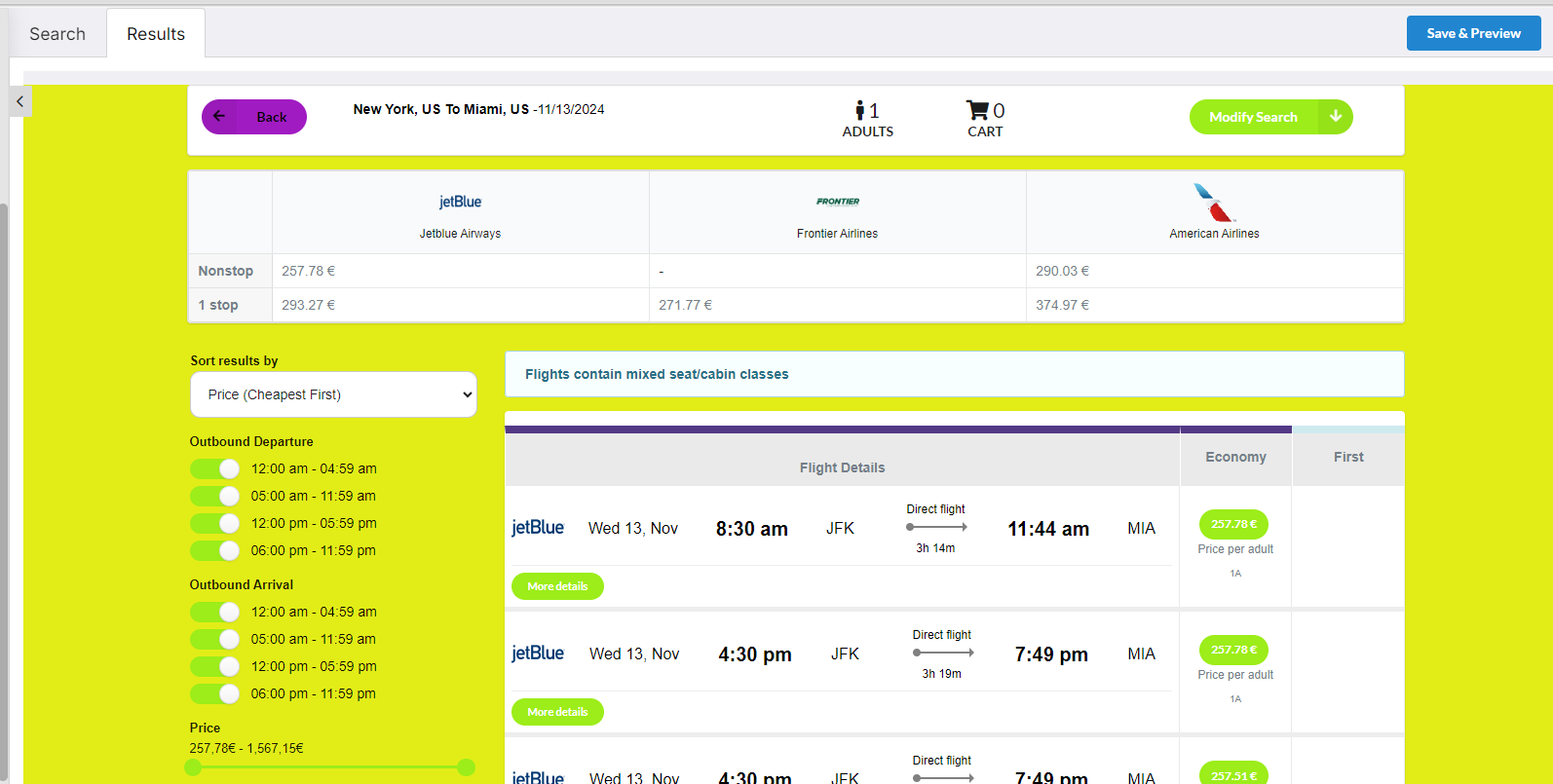Click the Frontier Airlines logo
1553x784 pixels.
tap(838, 202)
